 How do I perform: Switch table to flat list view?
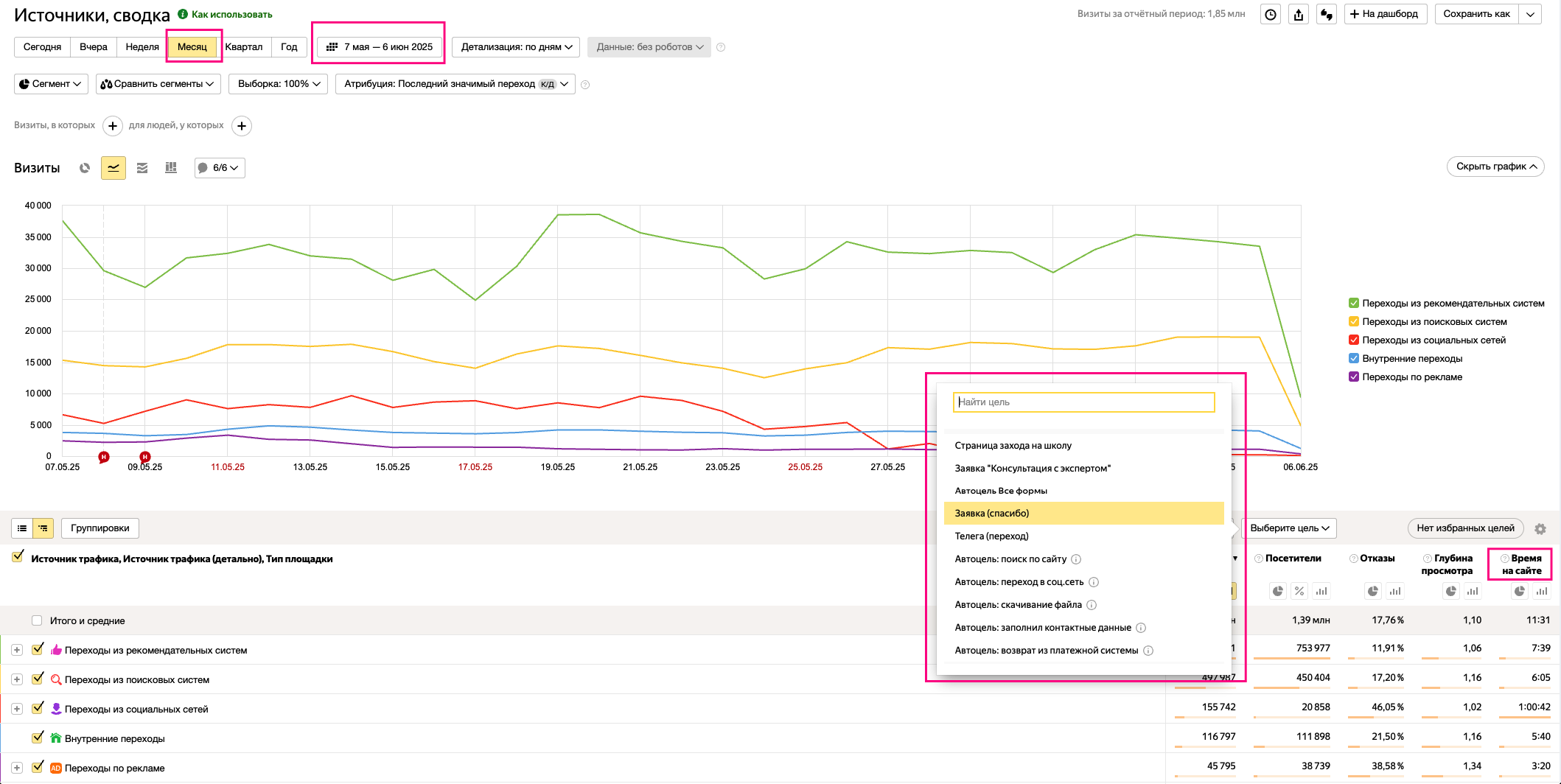pyautogui.click(x=22, y=528)
